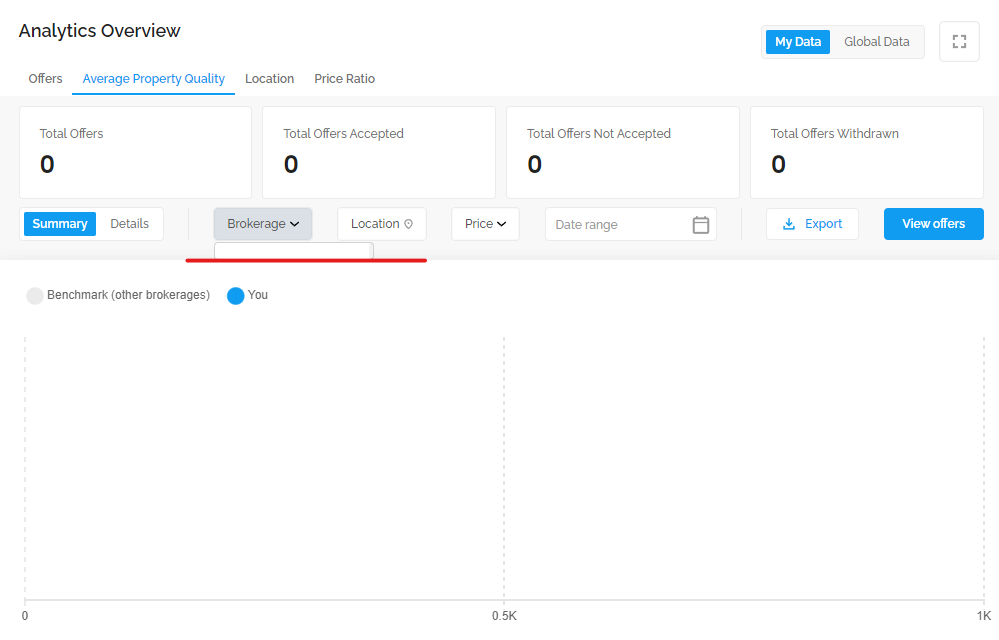Toggle the Benchmark legend gray swatch
The image size is (999, 640).
35,295
